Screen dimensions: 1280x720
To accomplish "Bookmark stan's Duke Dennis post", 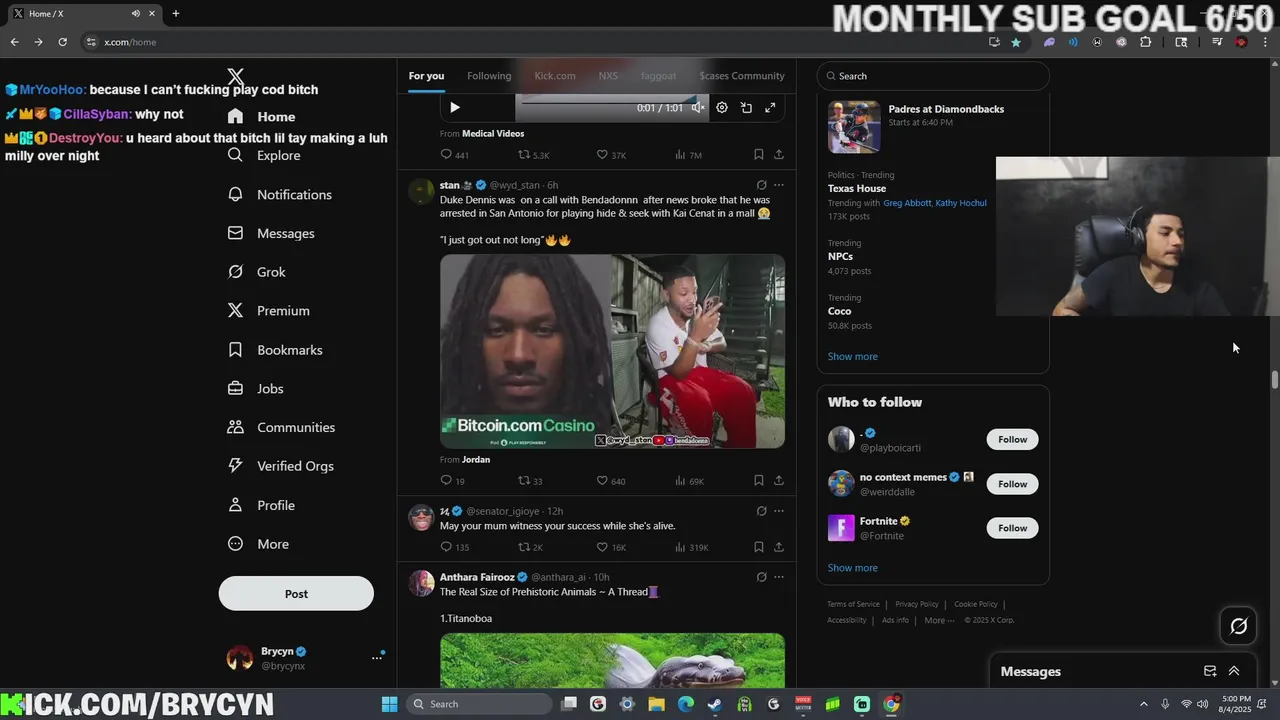I will (758, 481).
